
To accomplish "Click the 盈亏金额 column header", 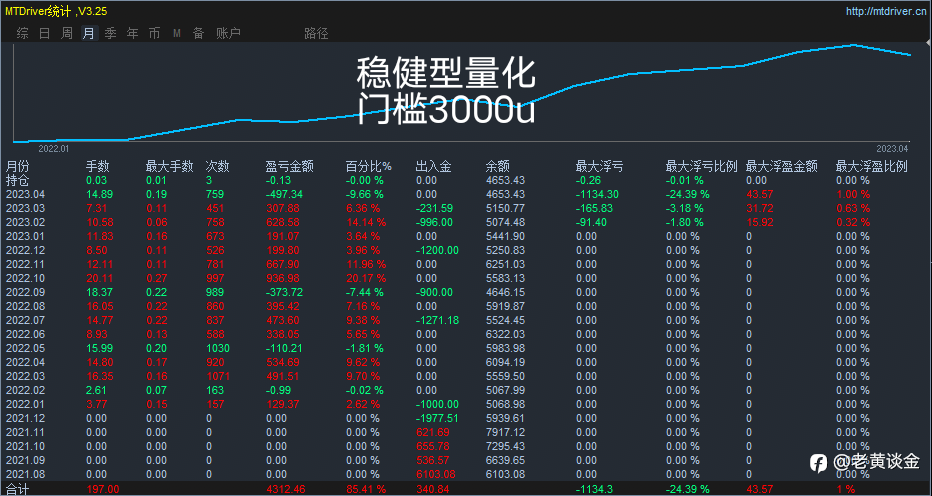I will (289, 167).
